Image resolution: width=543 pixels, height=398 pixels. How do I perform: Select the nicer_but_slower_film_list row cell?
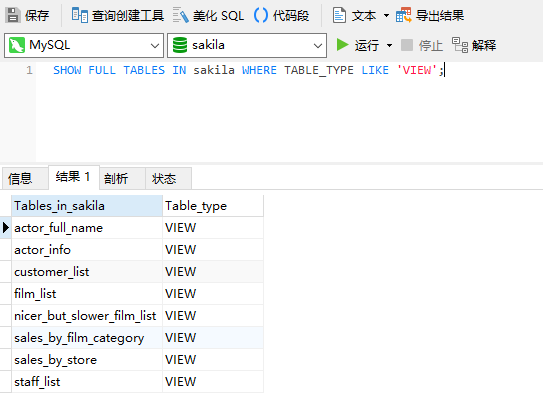pyautogui.click(x=87, y=316)
